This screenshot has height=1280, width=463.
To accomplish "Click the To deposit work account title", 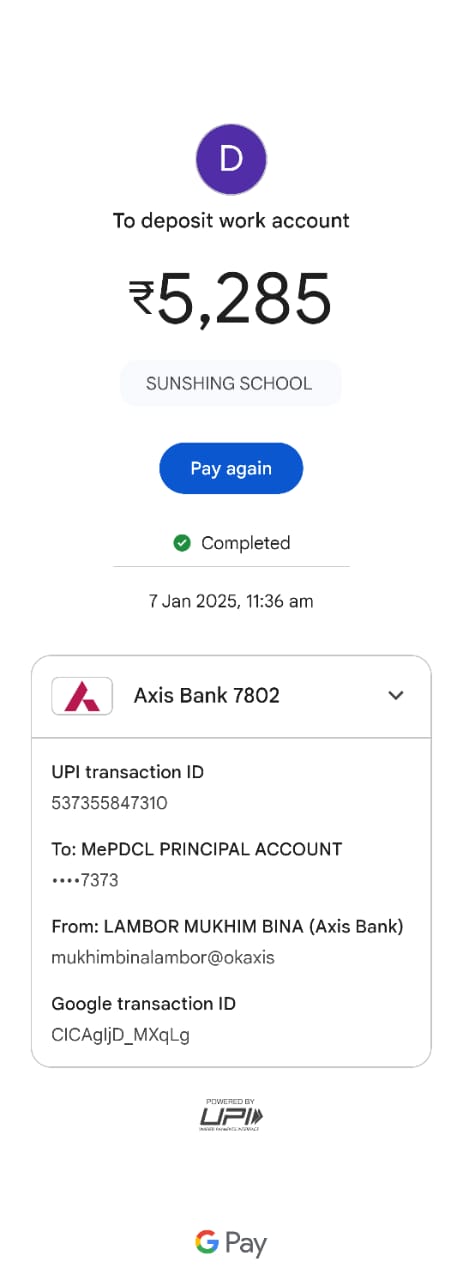I will coord(231,220).
